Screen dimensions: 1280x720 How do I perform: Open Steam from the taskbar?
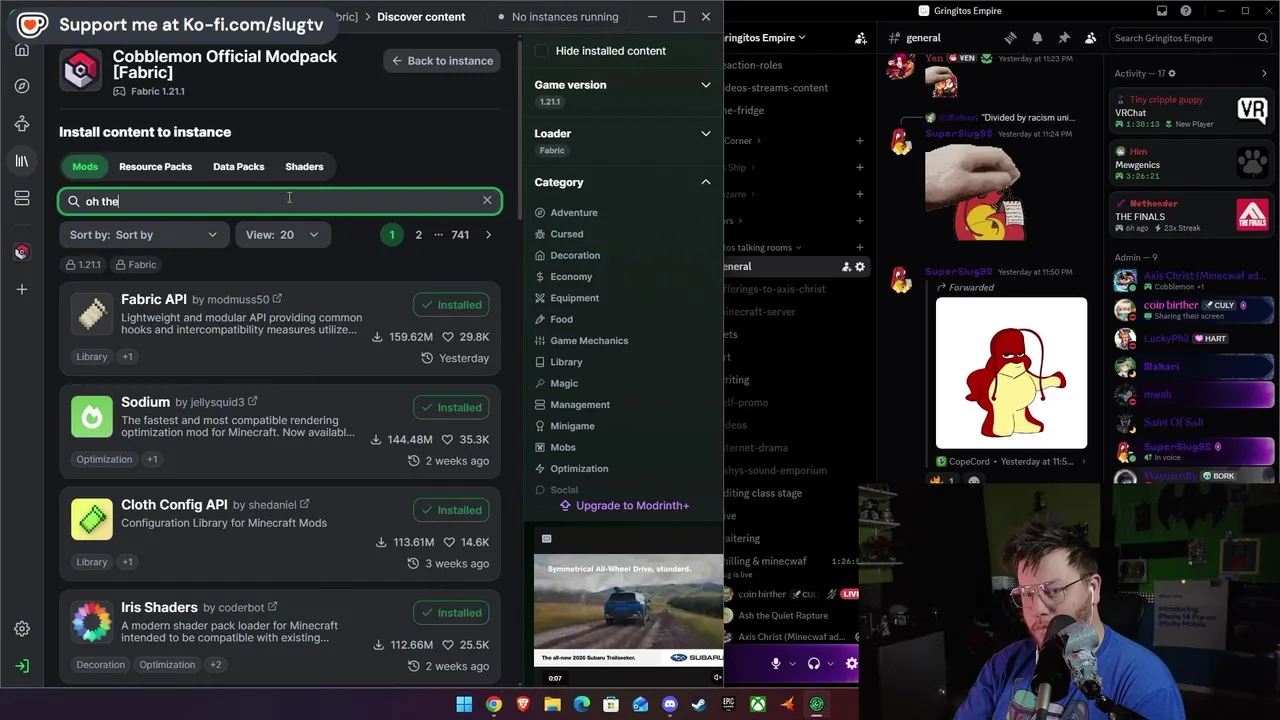click(x=699, y=704)
